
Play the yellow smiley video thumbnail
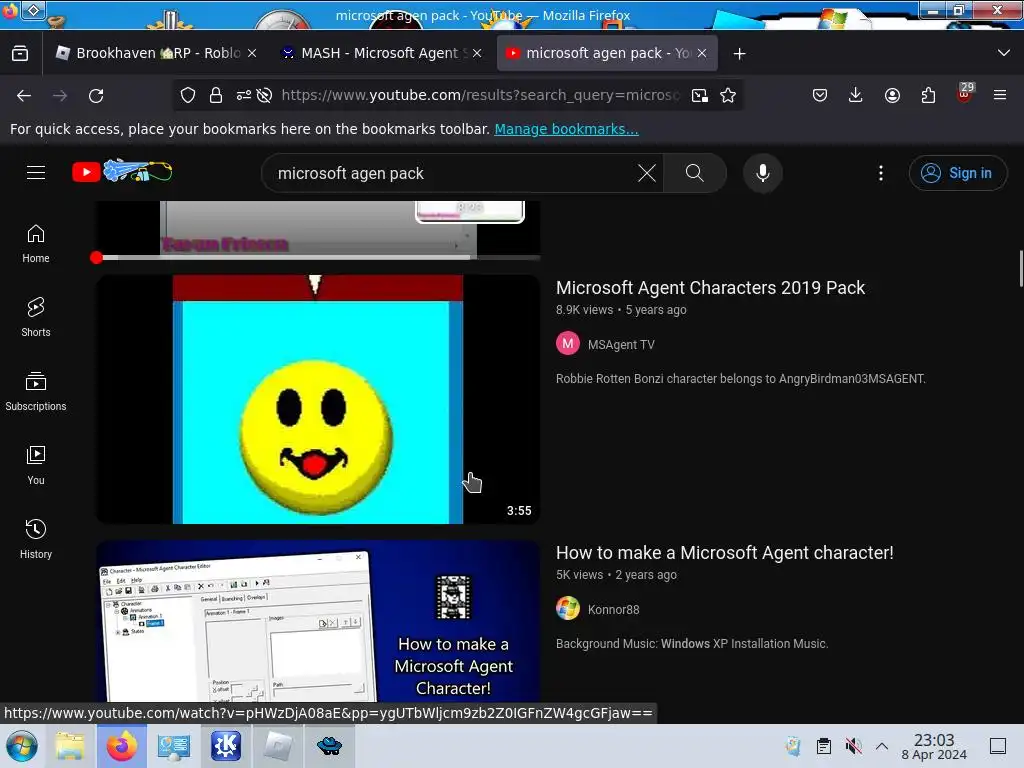[318, 399]
